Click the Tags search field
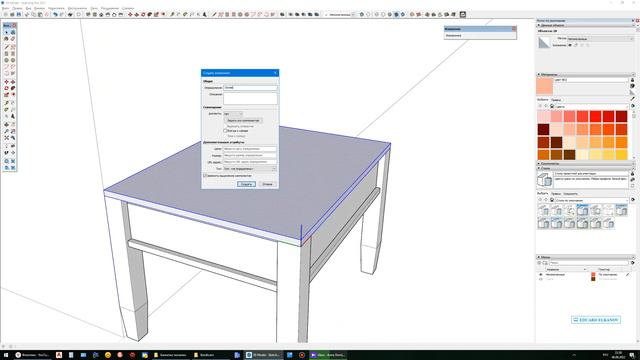The height and width of the screenshot is (360, 640). point(589,263)
